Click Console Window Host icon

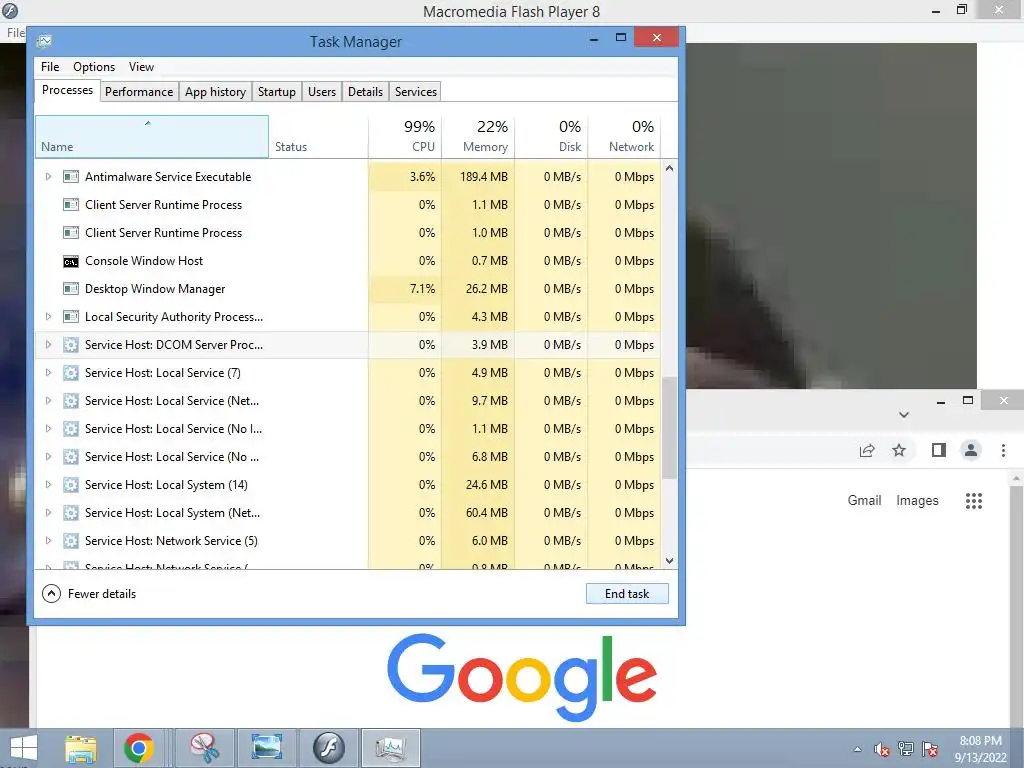pos(71,261)
